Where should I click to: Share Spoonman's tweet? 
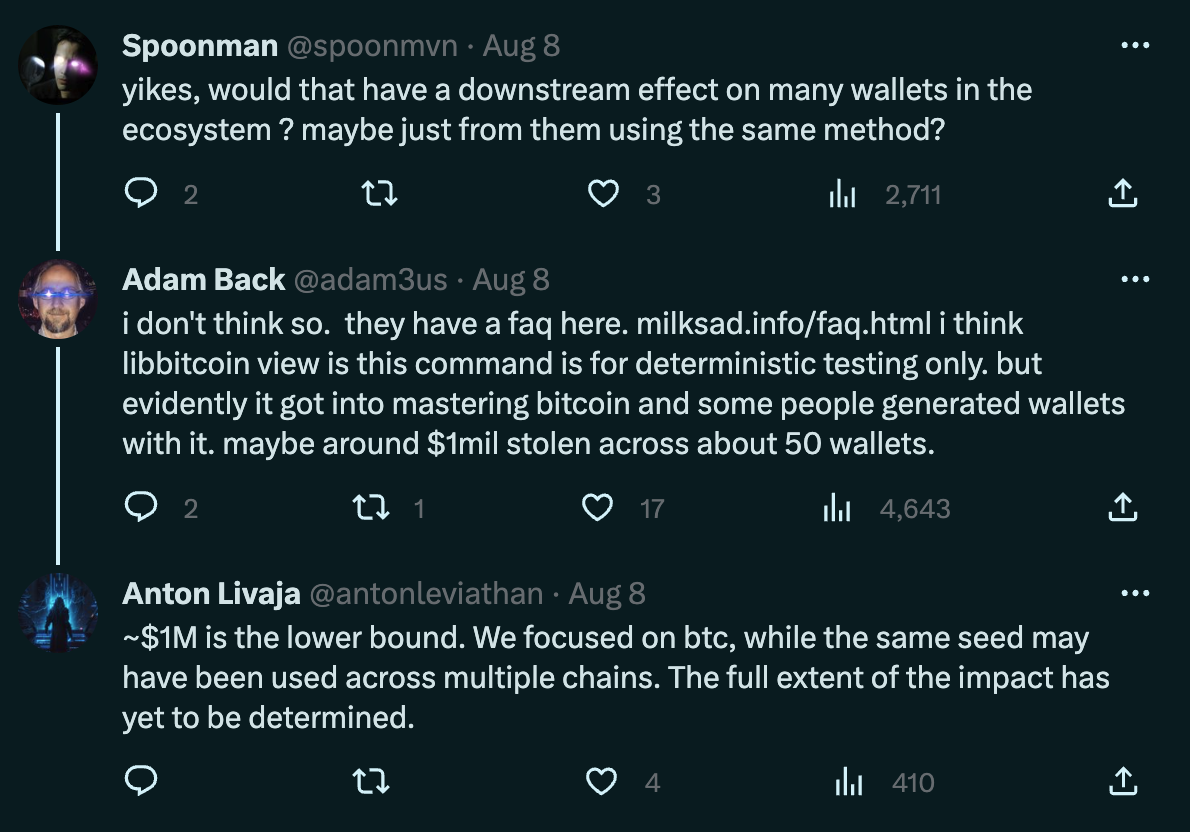click(1122, 193)
